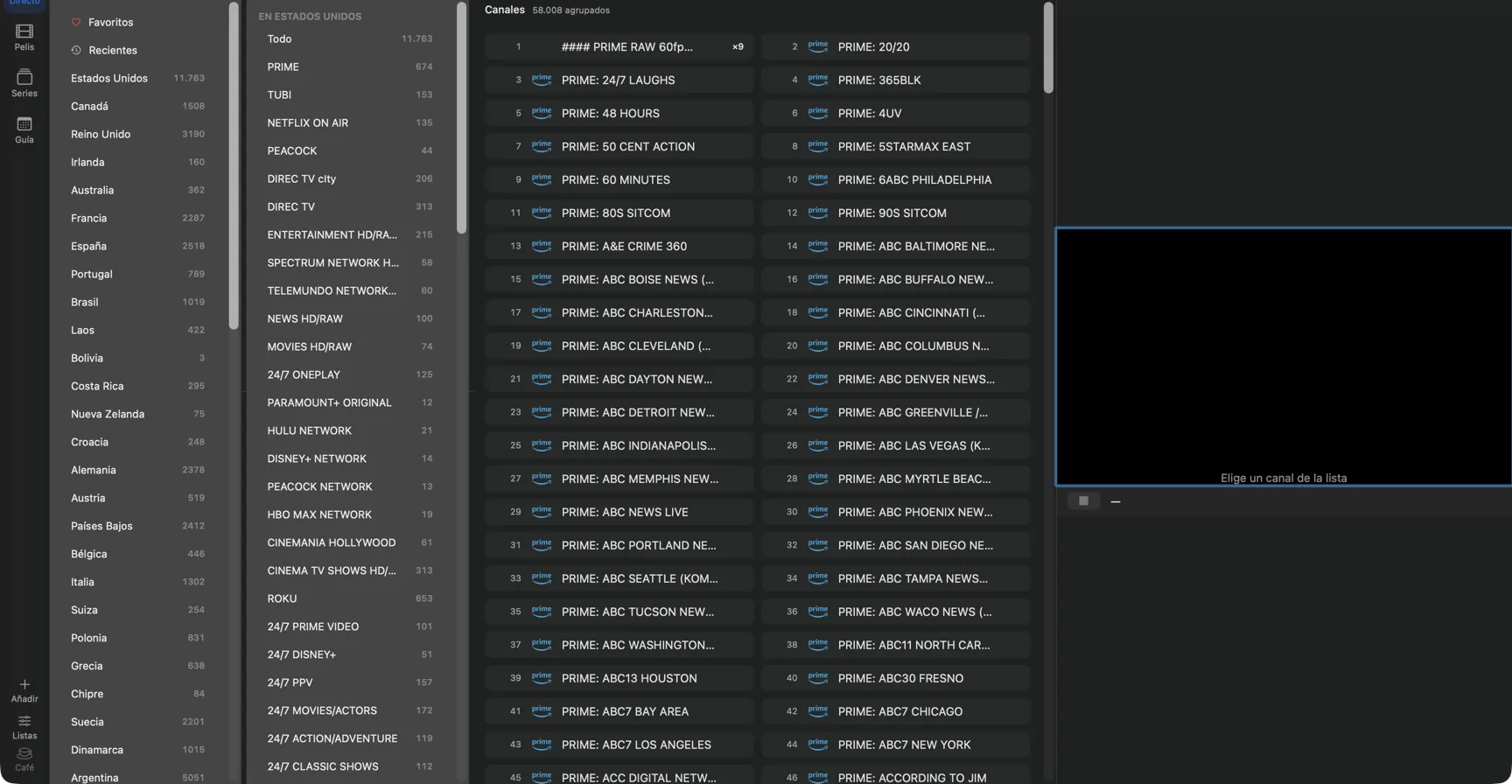Screen dimensions: 1512x784
Task: Play channel PRIME: ABC LAS VEGAS
Action: coord(896,445)
